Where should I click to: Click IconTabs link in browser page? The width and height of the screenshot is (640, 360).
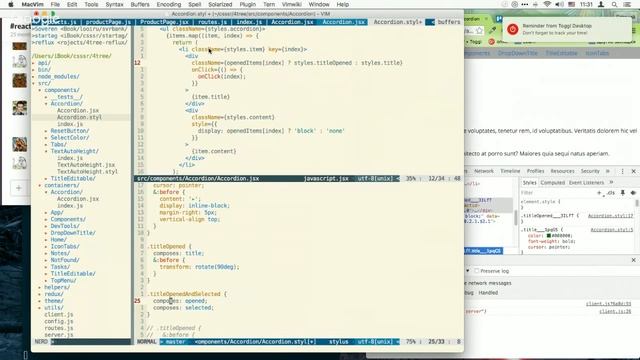coord(597,53)
